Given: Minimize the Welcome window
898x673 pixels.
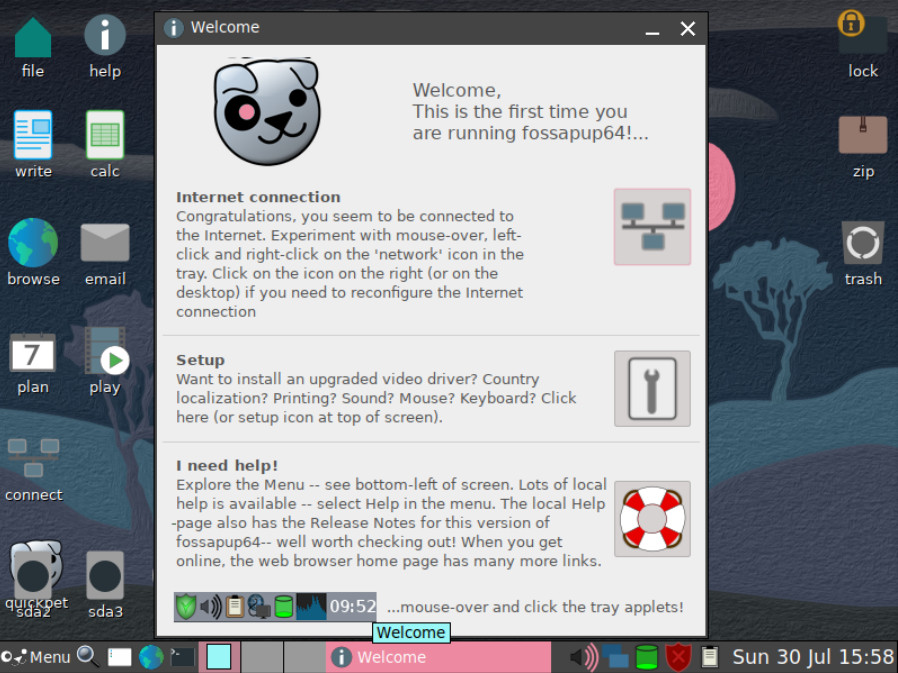Looking at the screenshot, I should click(x=652, y=29).
